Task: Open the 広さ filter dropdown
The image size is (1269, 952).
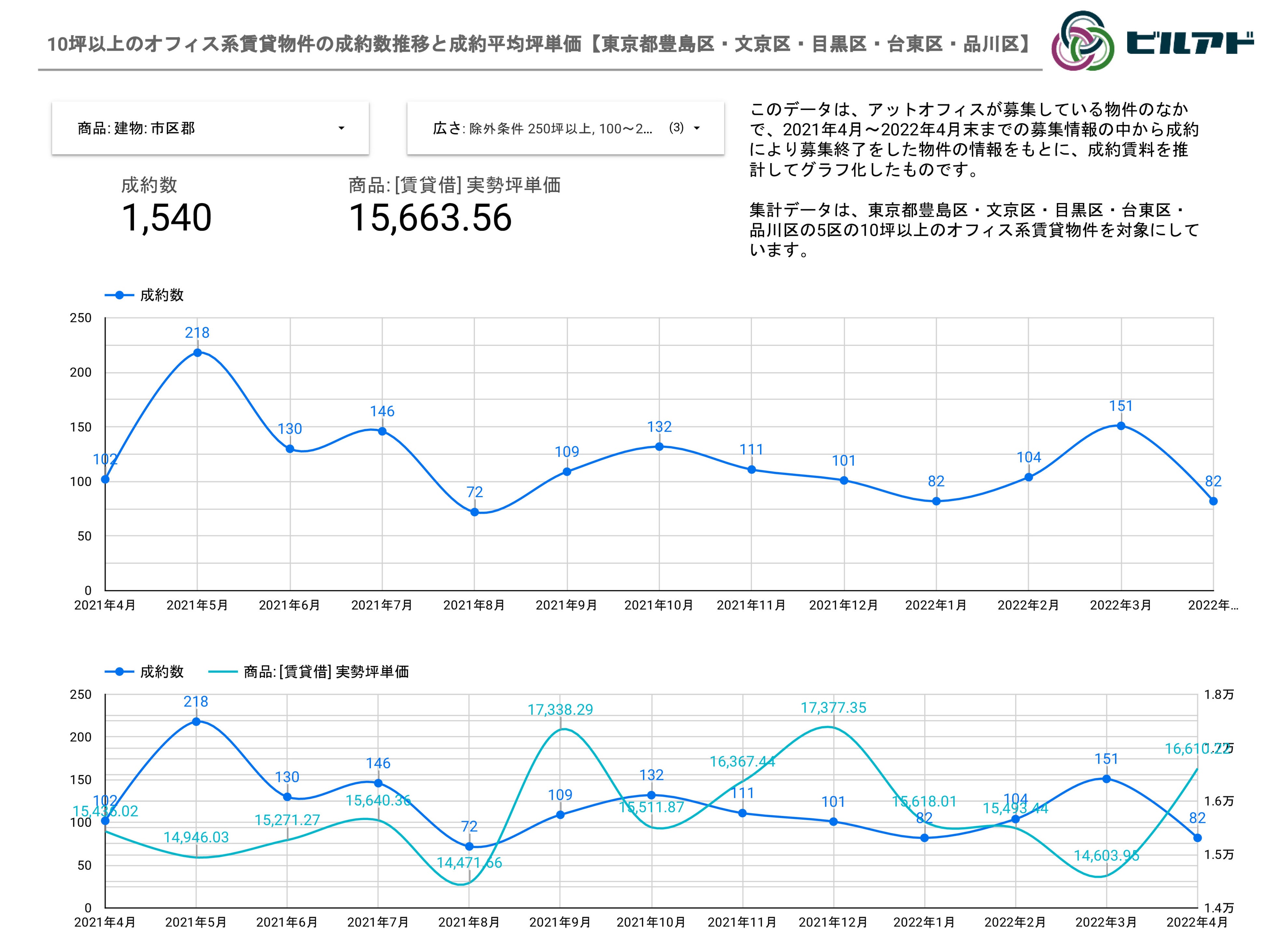Action: 565,128
